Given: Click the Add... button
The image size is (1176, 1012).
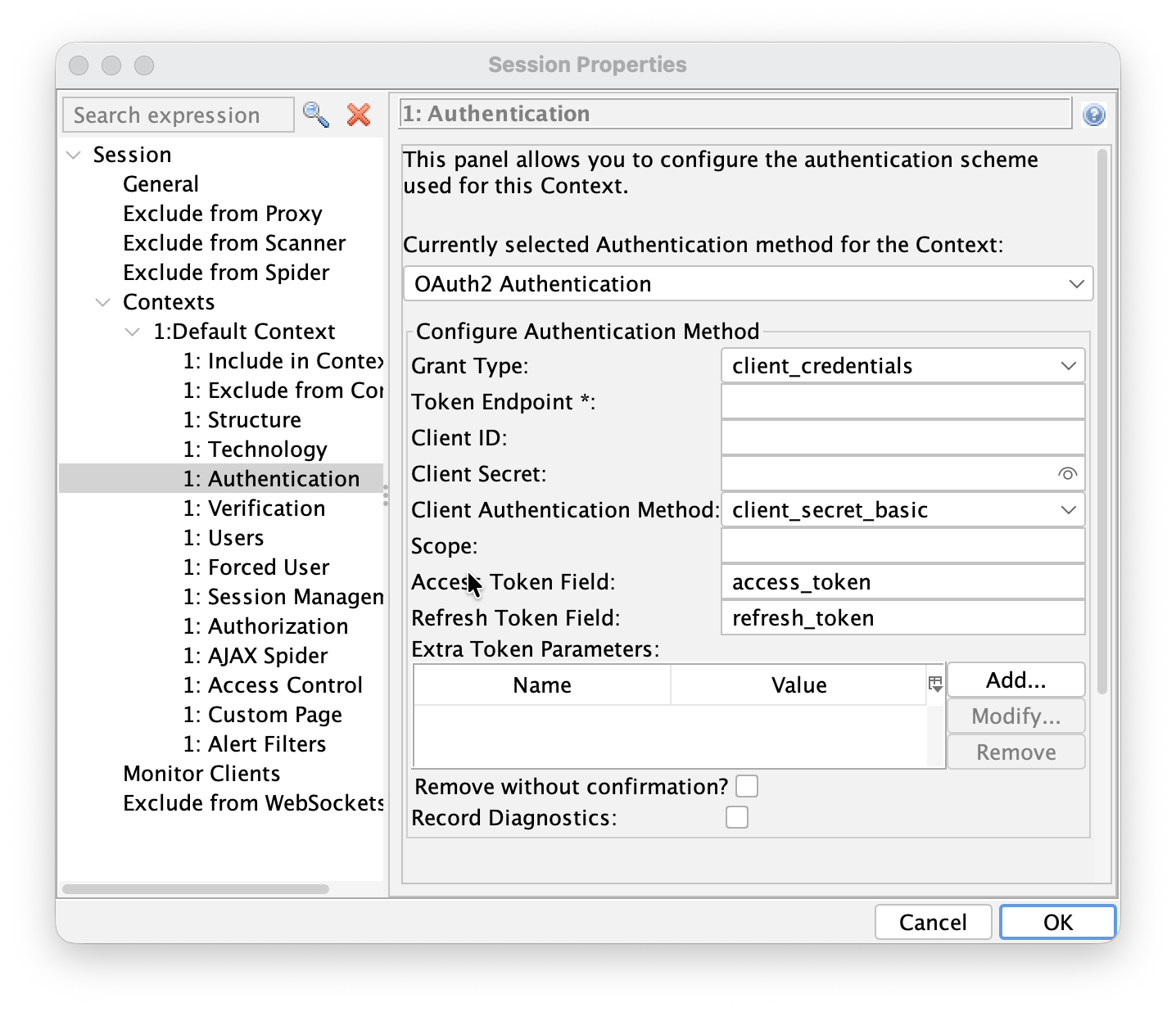Looking at the screenshot, I should [x=1016, y=680].
